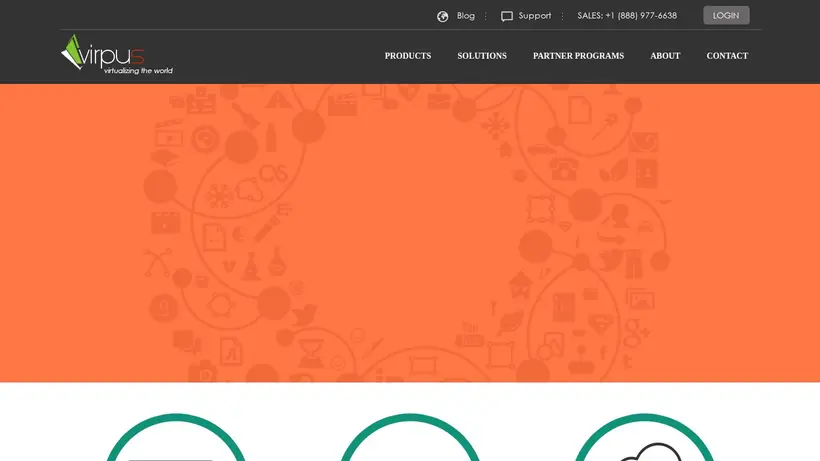Open the Support link
820x461 pixels.
[534, 16]
